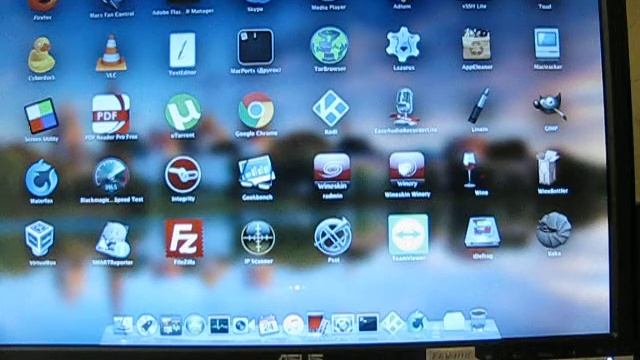Image resolution: width=640 pixels, height=360 pixels.
Task: Open the Trash in the Dock
Action: click(x=478, y=320)
